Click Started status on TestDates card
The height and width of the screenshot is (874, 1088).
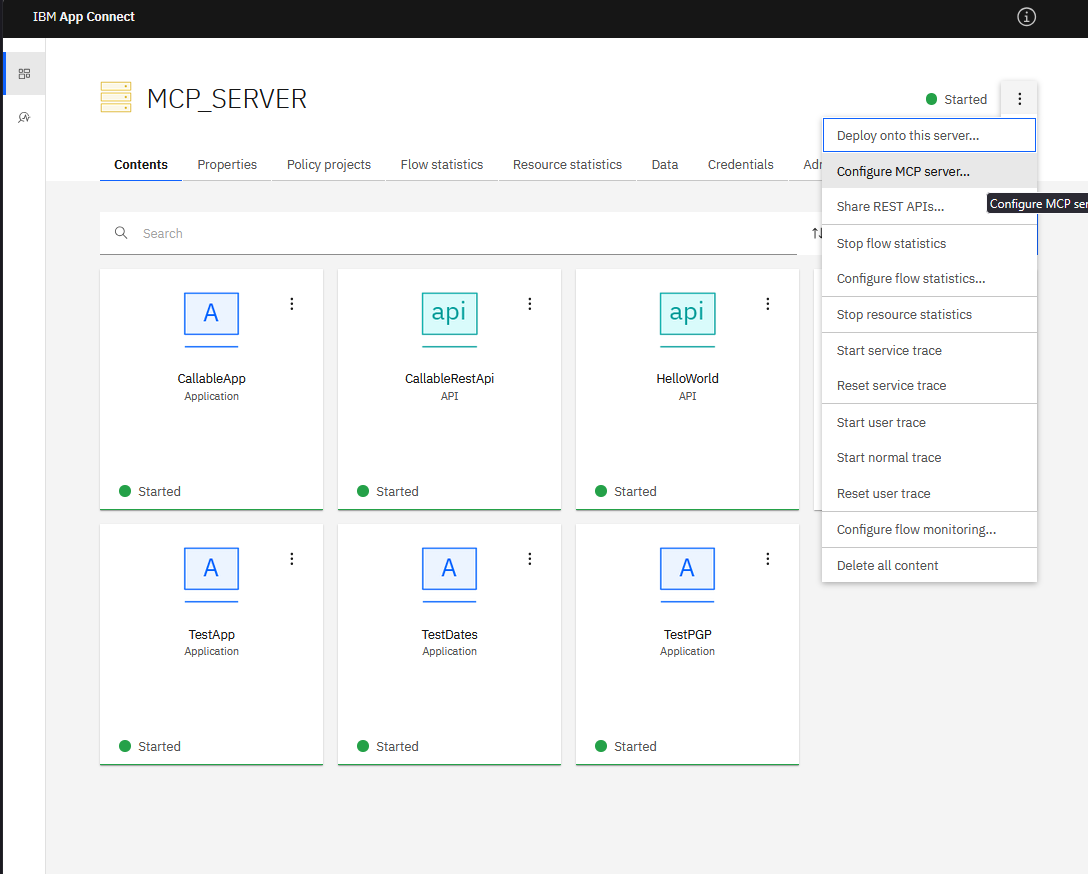click(388, 746)
